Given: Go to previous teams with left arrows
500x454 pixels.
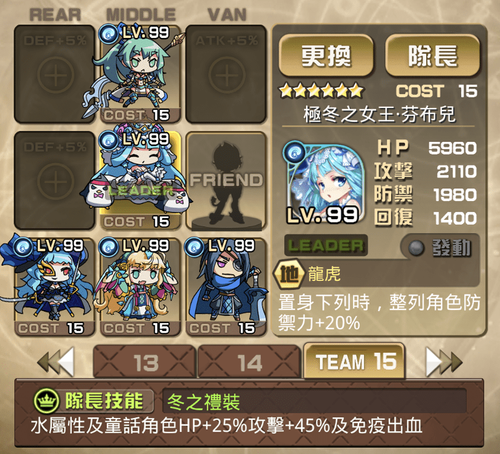Looking at the screenshot, I should pyautogui.click(x=56, y=361).
